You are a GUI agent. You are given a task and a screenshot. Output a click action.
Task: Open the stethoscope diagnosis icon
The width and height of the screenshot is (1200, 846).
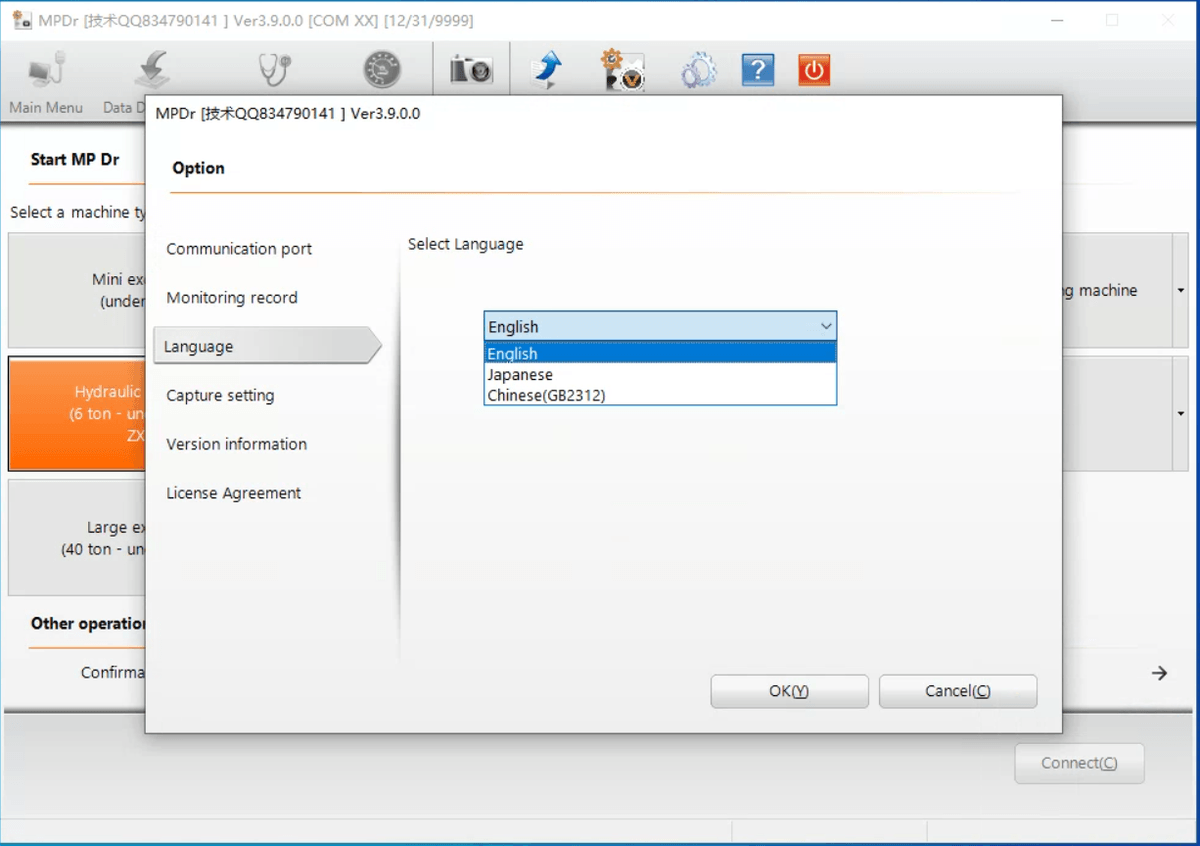(272, 70)
